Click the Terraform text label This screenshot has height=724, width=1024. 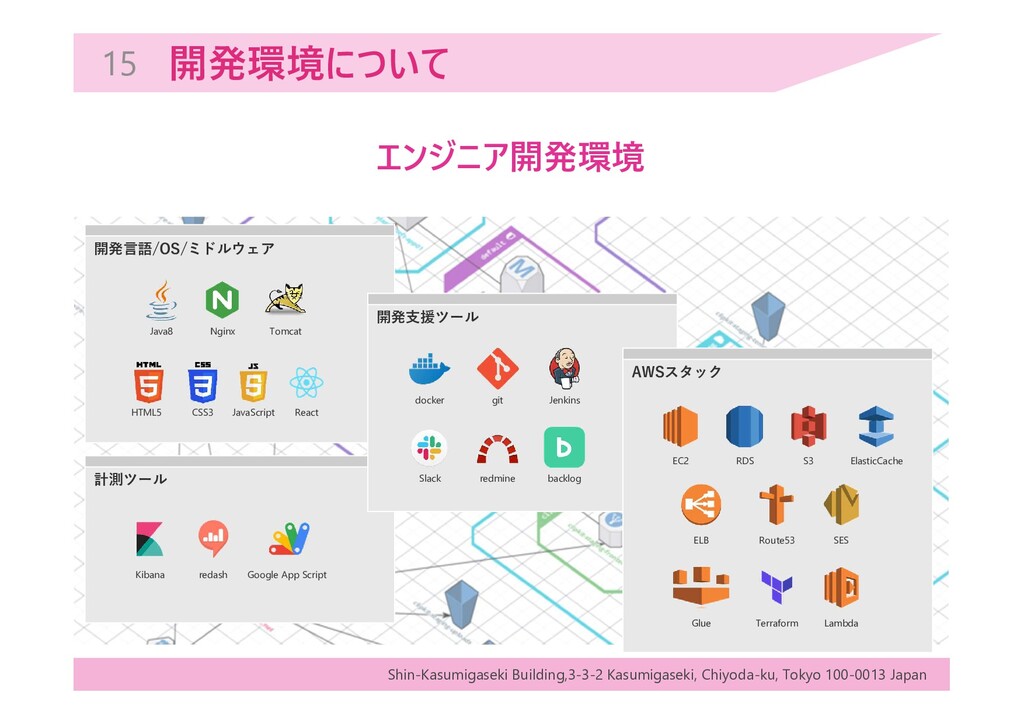pyautogui.click(x=776, y=623)
